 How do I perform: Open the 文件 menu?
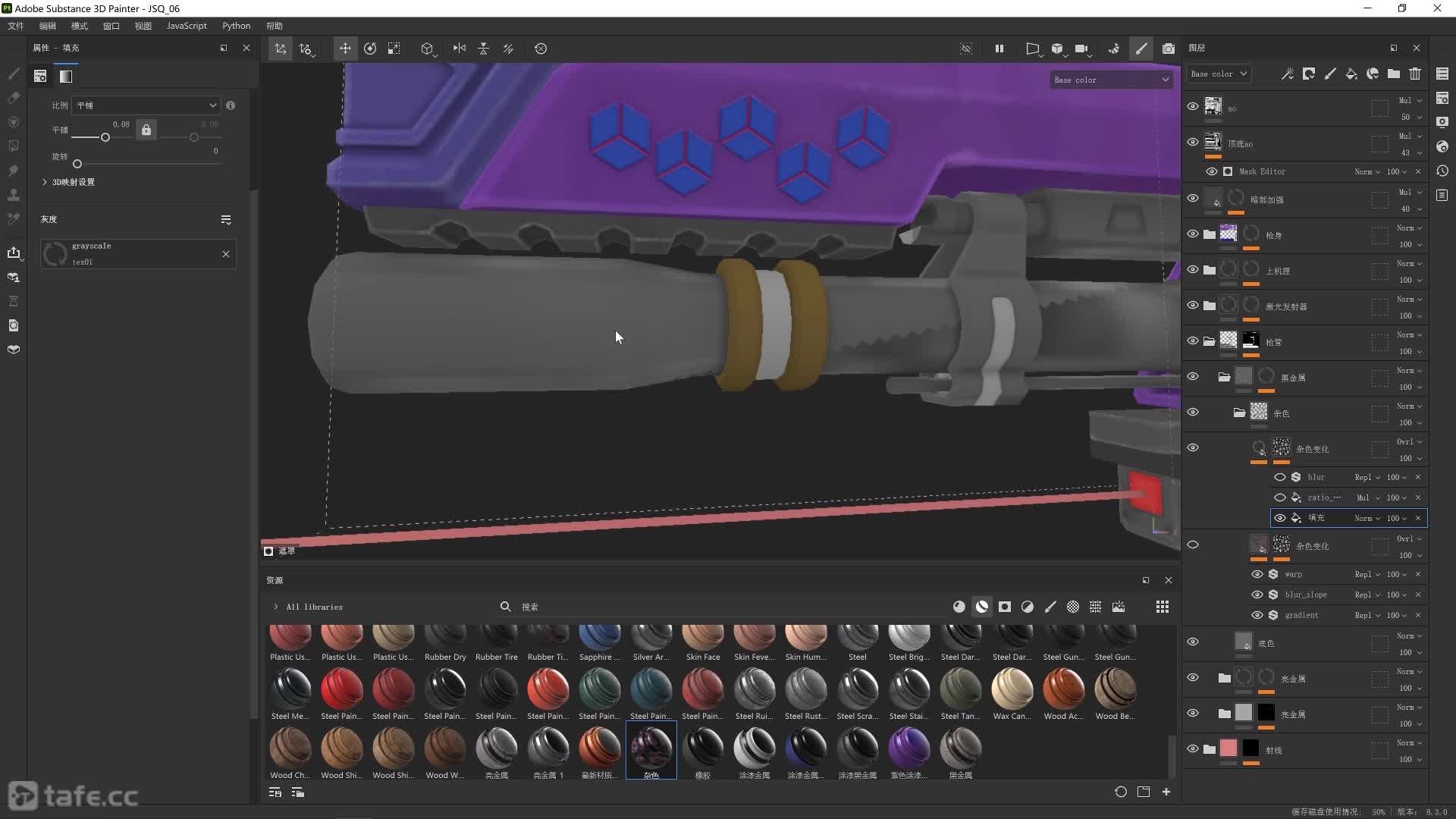coord(16,26)
